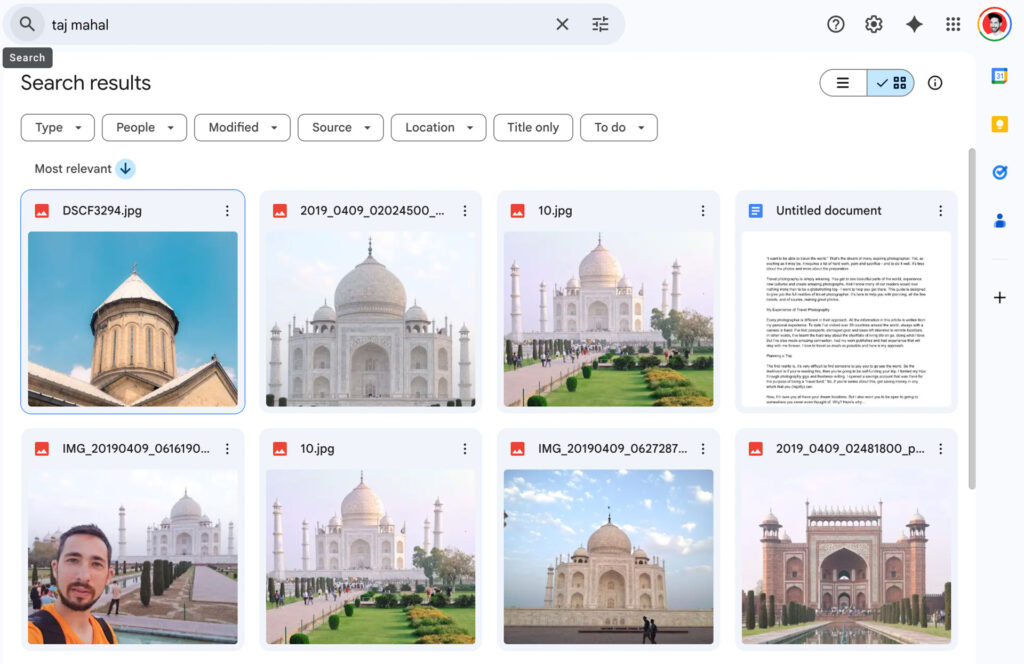The image size is (1024, 664).
Task: Switch to list view layout
Action: [x=843, y=84]
